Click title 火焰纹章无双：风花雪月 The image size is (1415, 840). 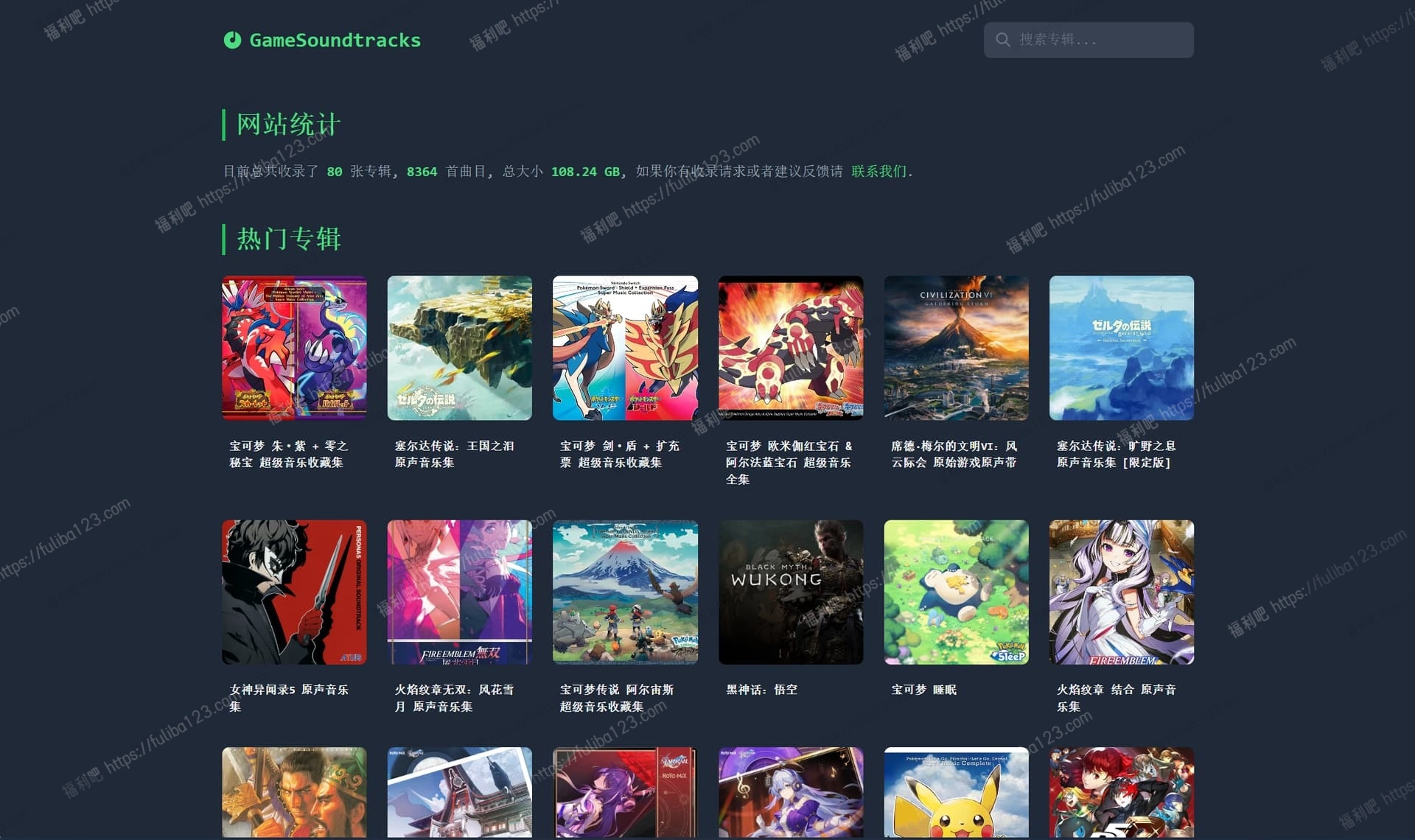(x=454, y=698)
